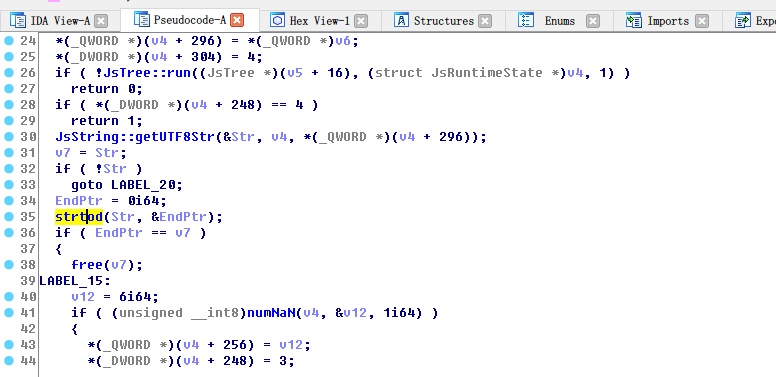Click the Exports tab icon
The image size is (776, 377).
click(x=743, y=20)
